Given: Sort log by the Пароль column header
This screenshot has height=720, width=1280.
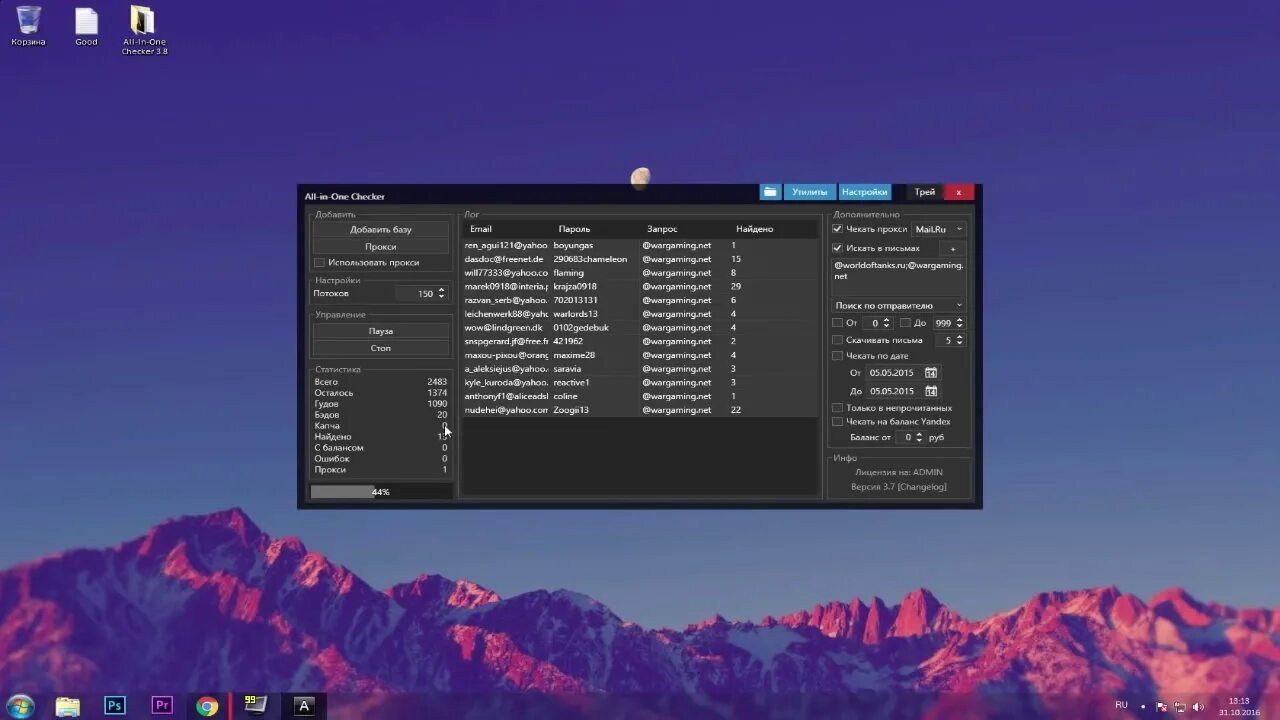Looking at the screenshot, I should point(574,229).
